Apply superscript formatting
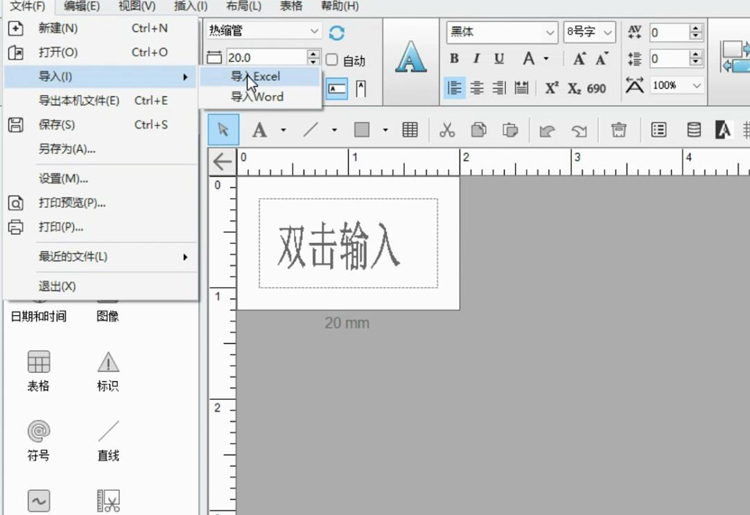 (x=551, y=88)
